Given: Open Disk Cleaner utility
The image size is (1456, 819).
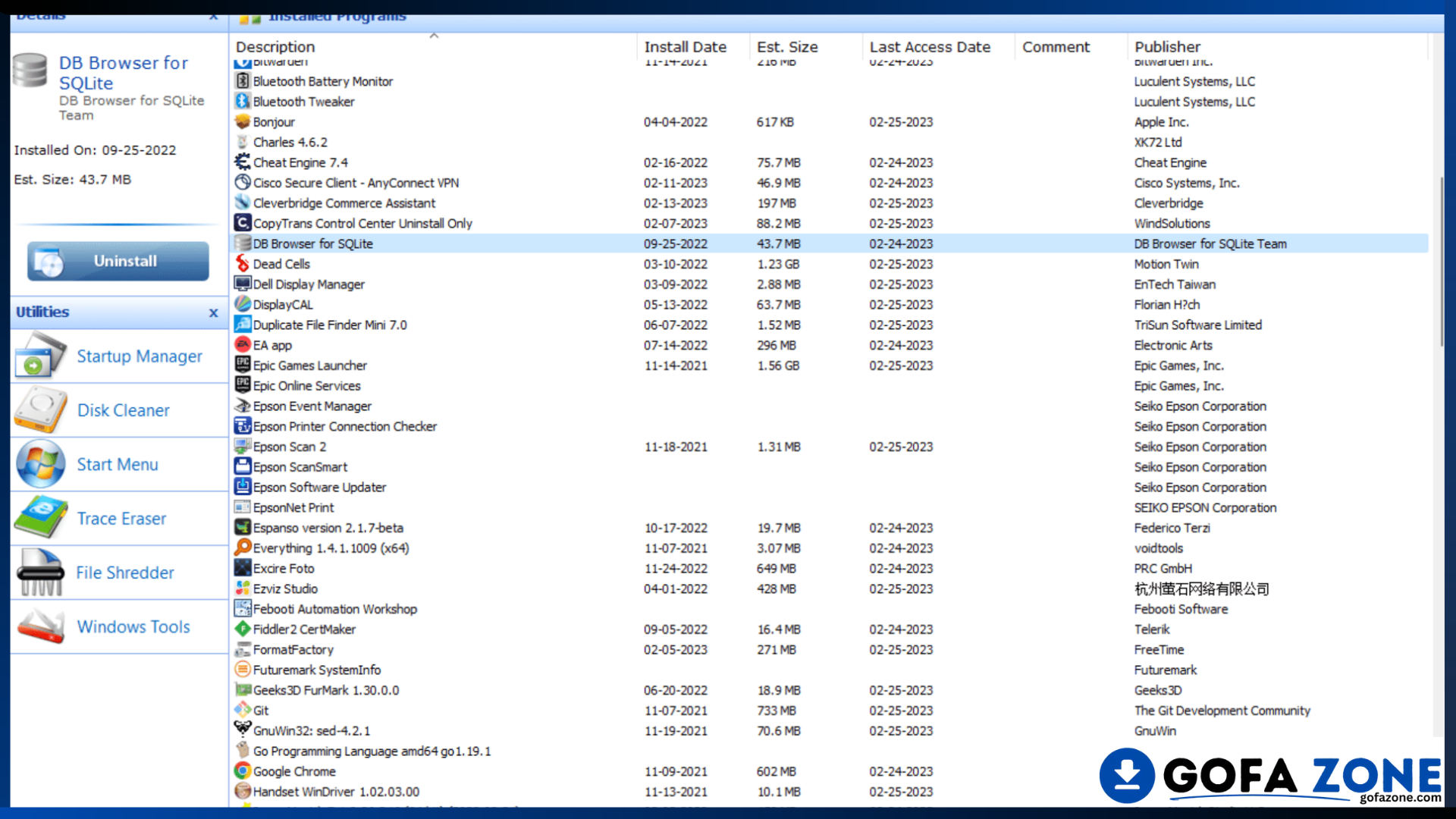Looking at the screenshot, I should 120,410.
